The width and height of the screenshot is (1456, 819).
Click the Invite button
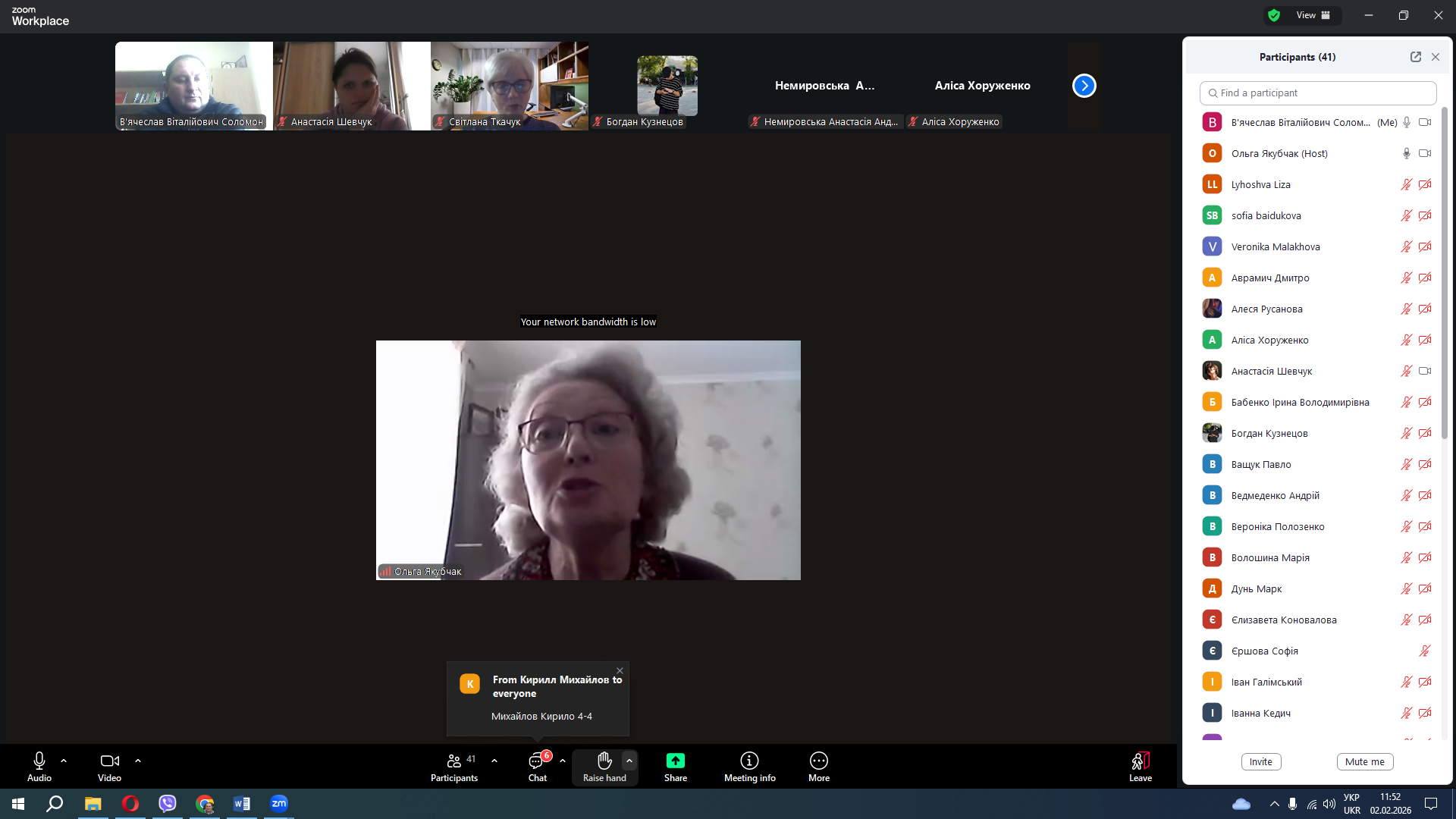(x=1260, y=762)
